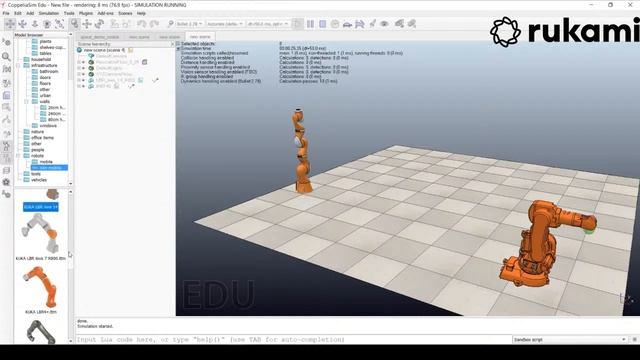This screenshot has width=640, height=360.
Task: Click the undo arrow icon
Action: pos(142,24)
